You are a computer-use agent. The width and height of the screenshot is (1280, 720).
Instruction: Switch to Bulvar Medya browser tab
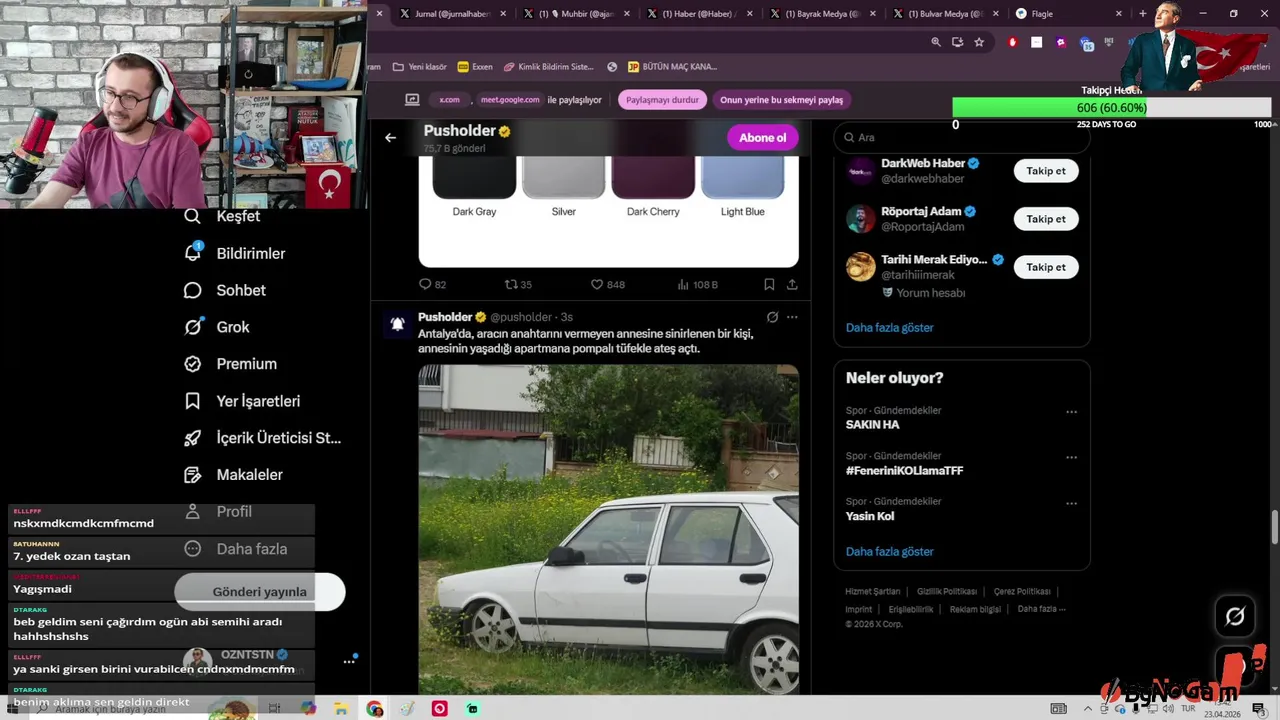[x=946, y=14]
